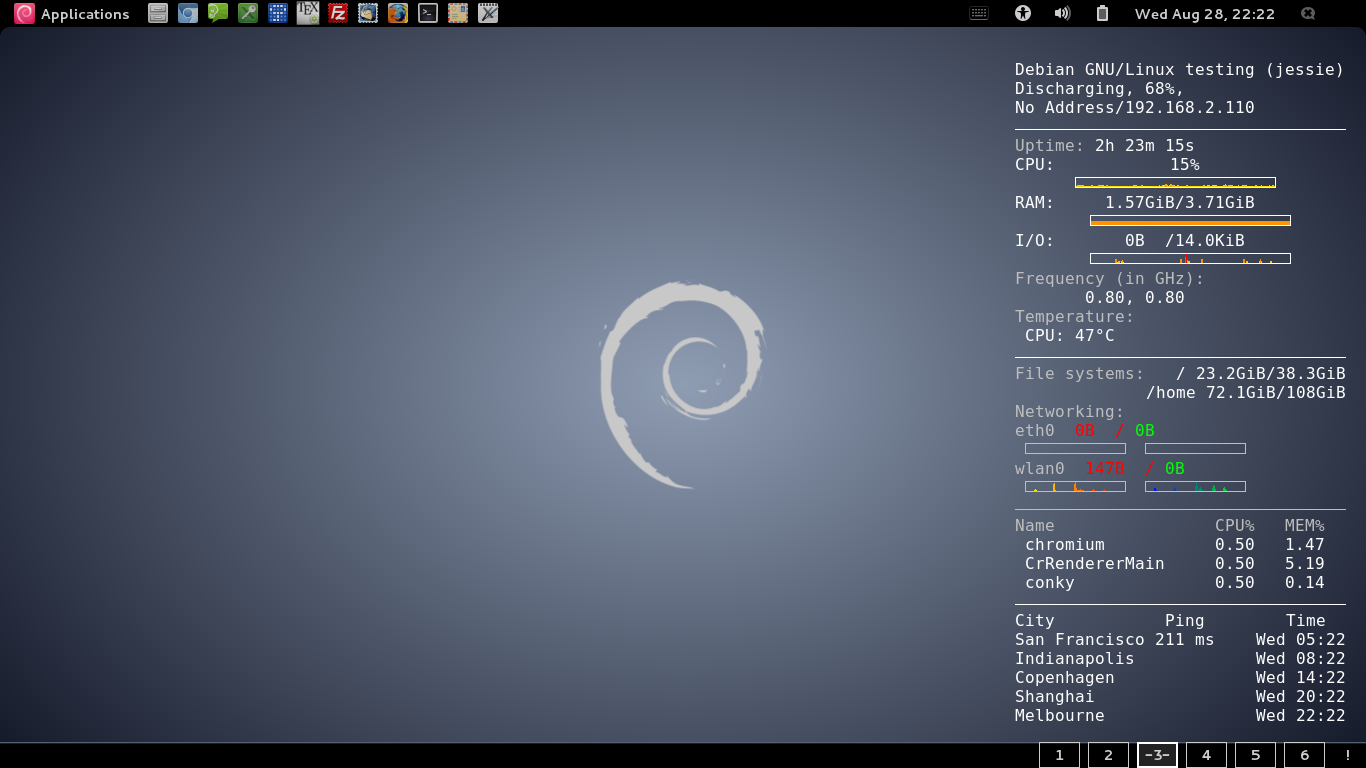The width and height of the screenshot is (1366, 768).
Task: Click the I/O activity graph
Action: [x=1190, y=258]
